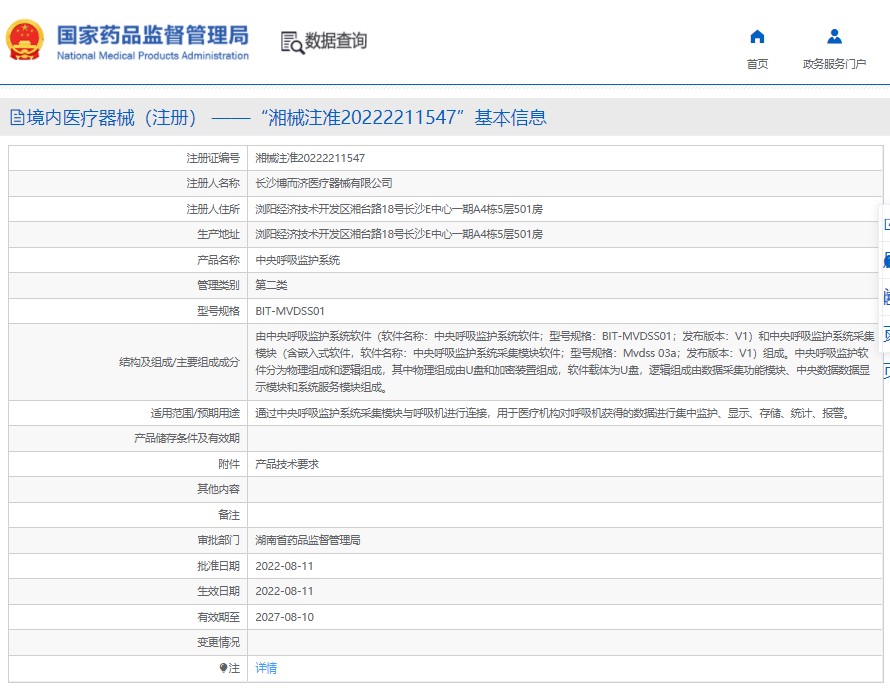Open the 详情 link in 注 row
The image size is (890, 691).
[x=266, y=668]
